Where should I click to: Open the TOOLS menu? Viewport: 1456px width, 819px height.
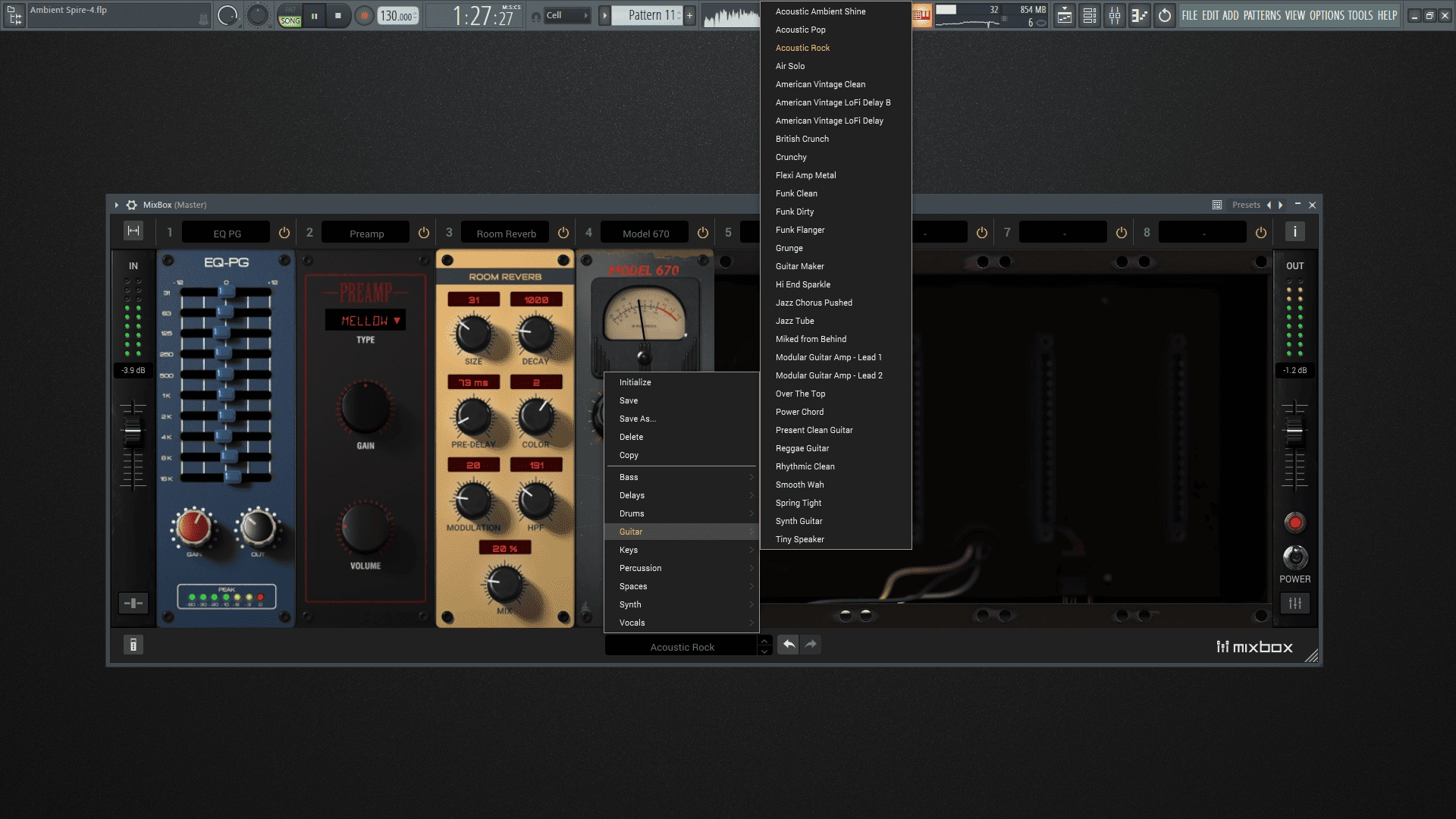(x=1360, y=15)
